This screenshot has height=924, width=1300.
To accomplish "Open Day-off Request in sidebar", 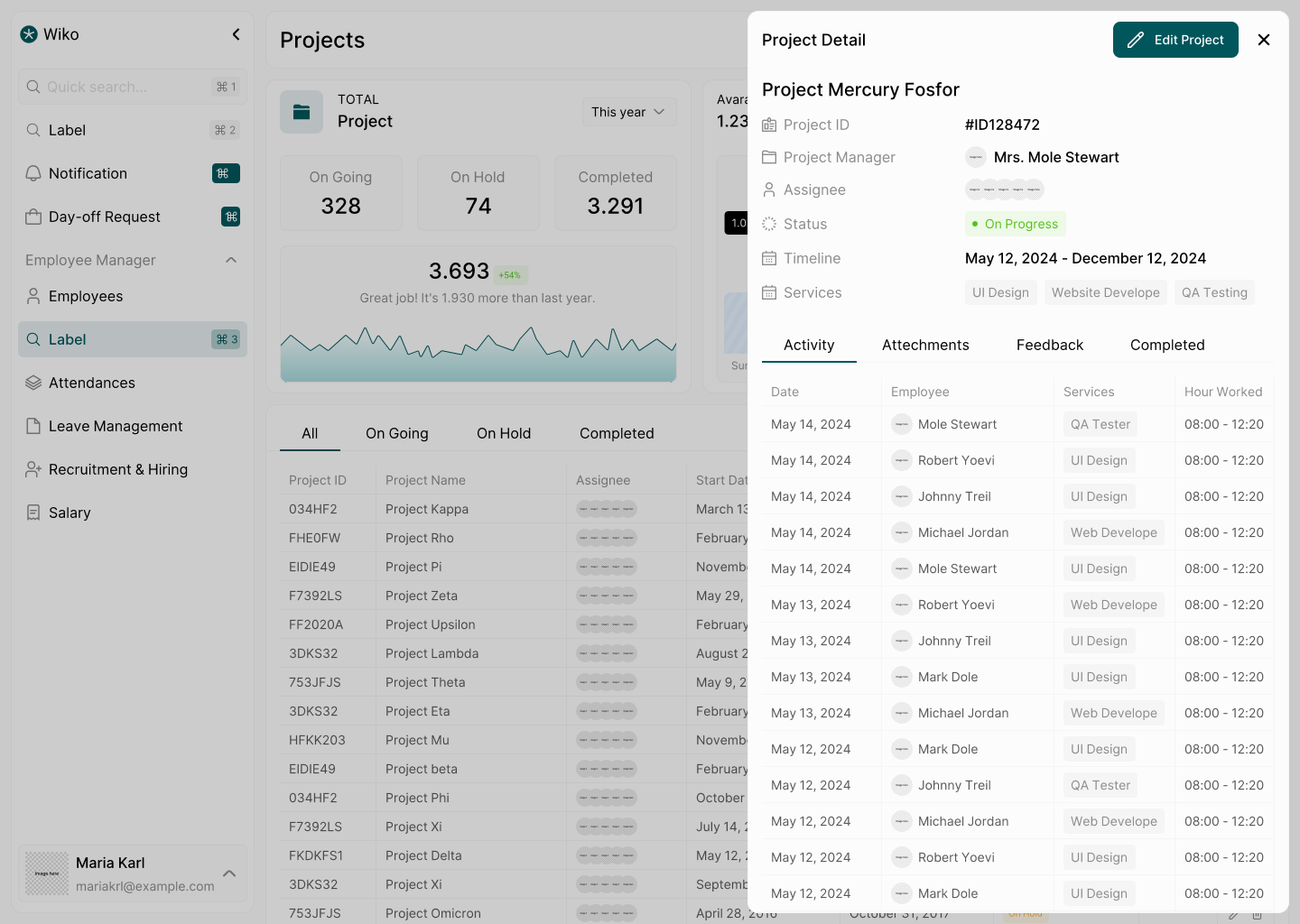I will pos(133,217).
